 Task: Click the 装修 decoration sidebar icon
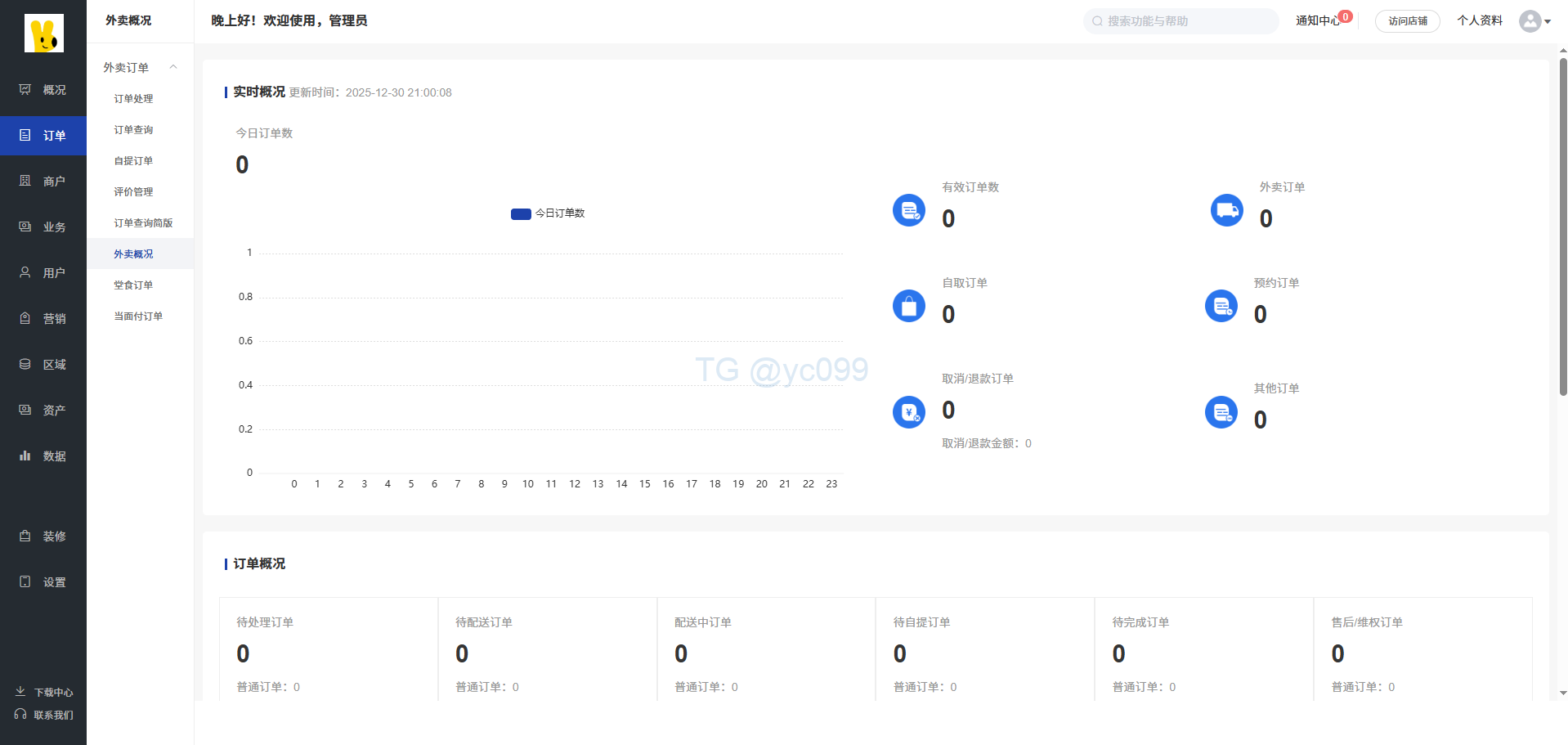25,536
